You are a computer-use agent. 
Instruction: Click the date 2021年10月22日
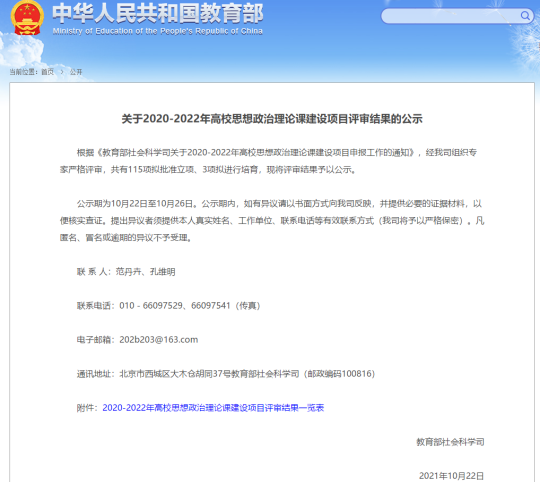pyautogui.click(x=451, y=476)
